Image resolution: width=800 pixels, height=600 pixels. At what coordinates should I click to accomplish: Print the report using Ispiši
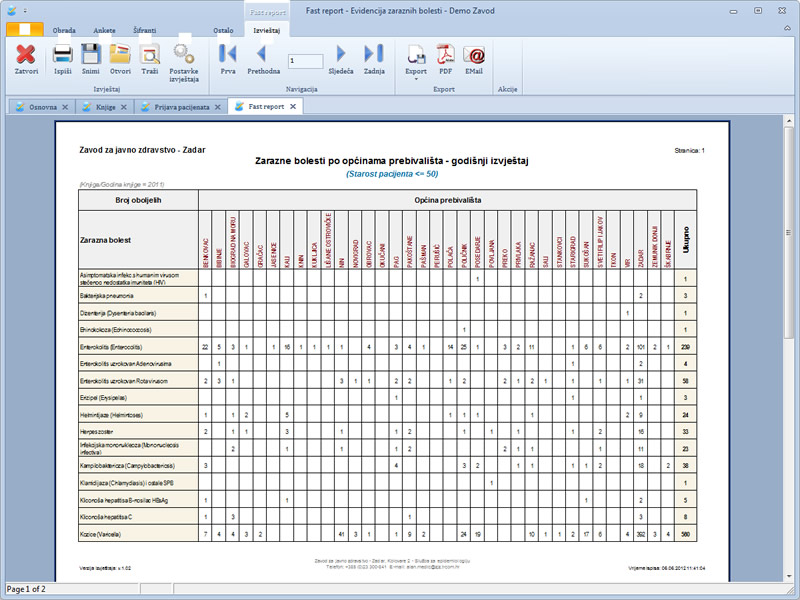[x=63, y=59]
